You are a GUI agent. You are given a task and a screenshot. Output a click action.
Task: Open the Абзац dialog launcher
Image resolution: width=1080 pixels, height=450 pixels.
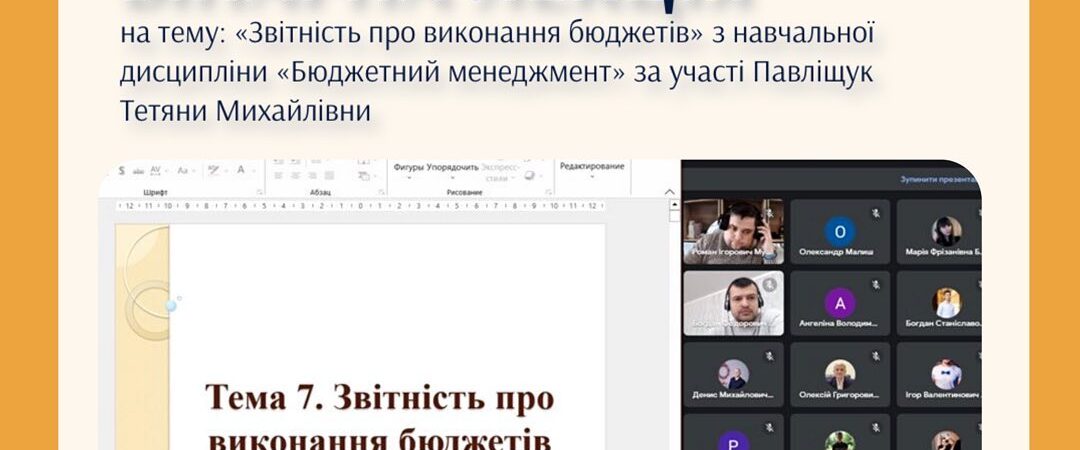tap(382, 192)
